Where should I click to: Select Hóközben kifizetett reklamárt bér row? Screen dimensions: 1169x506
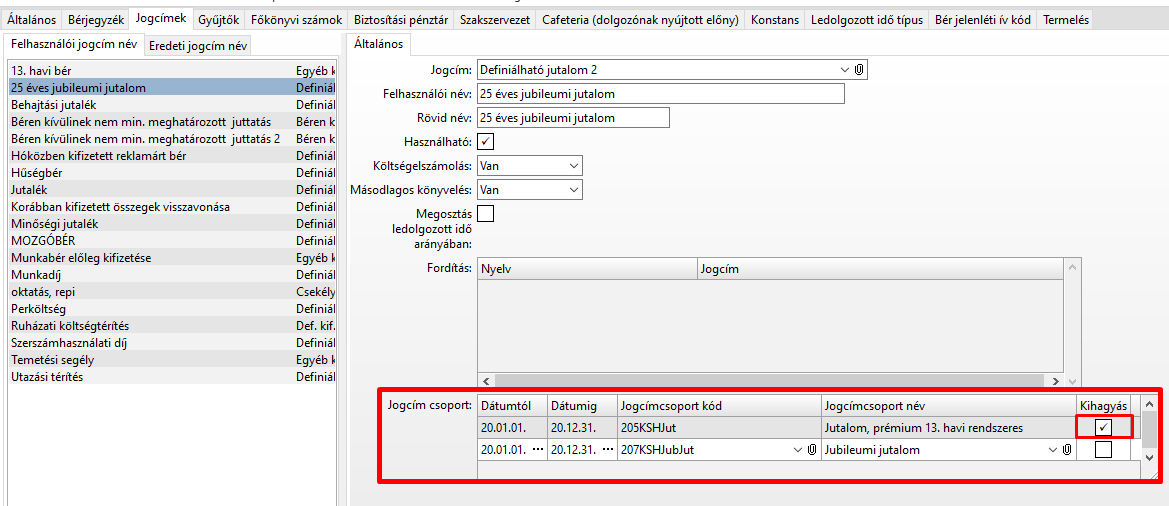pyautogui.click(x=171, y=156)
